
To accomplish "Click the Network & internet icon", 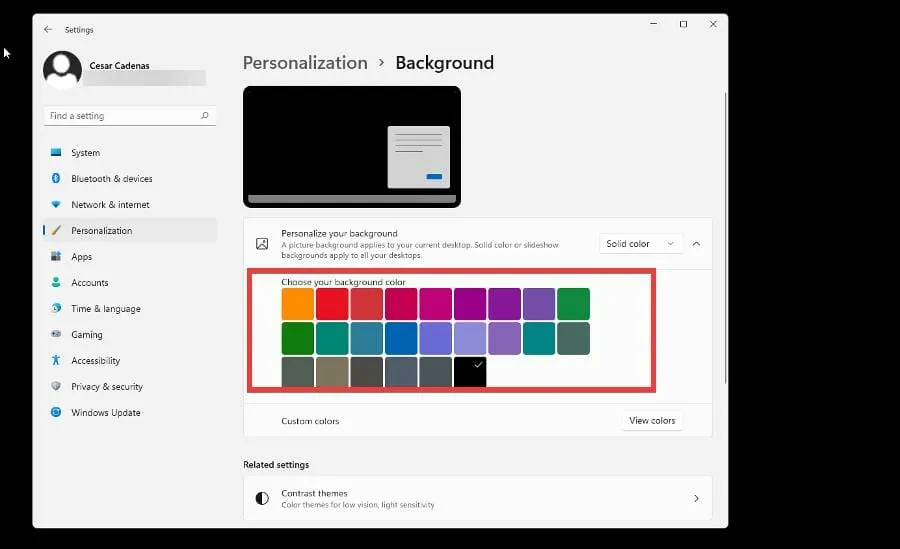I will tap(56, 205).
